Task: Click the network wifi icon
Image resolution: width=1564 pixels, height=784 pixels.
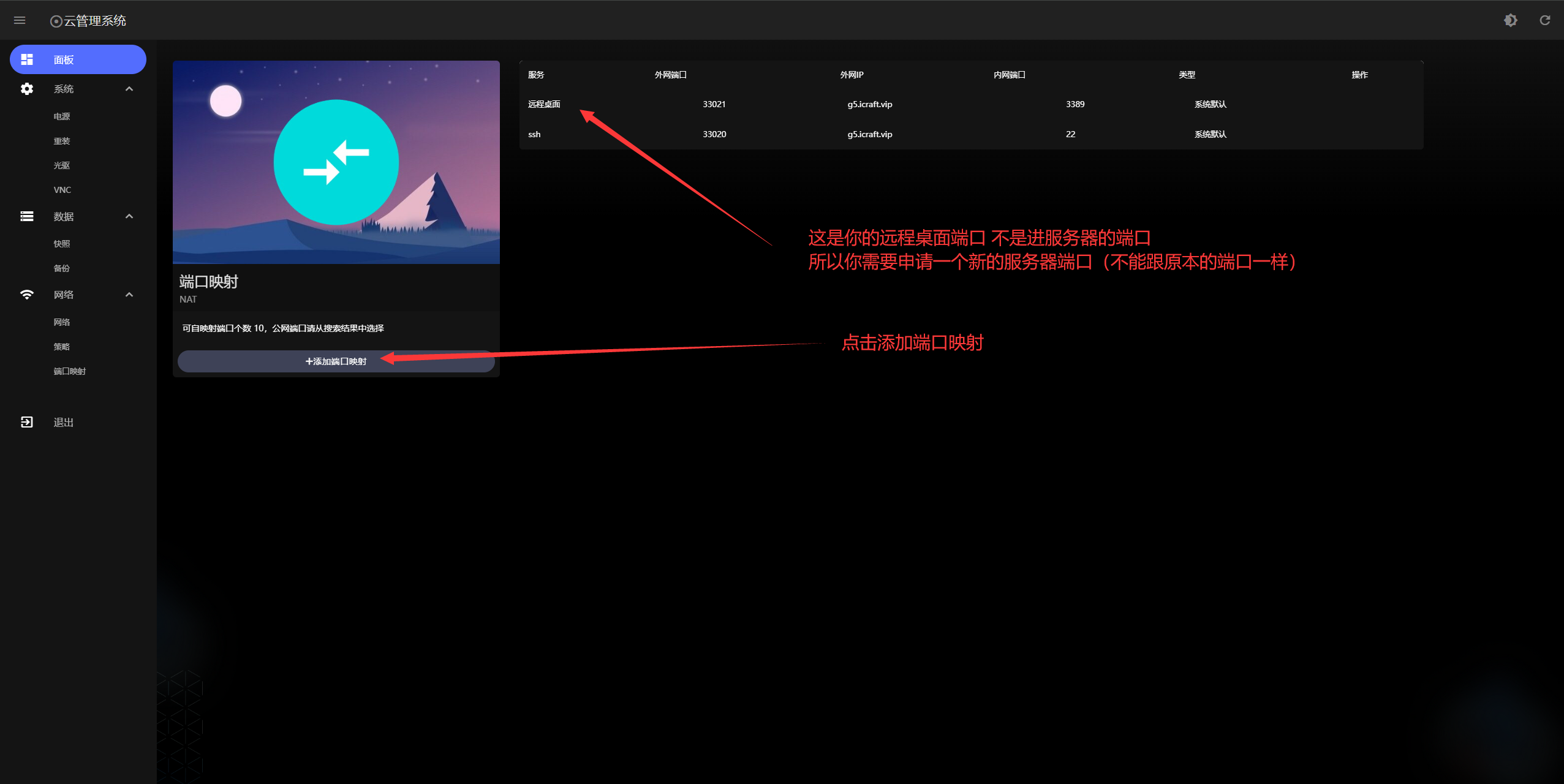Action: click(x=27, y=295)
